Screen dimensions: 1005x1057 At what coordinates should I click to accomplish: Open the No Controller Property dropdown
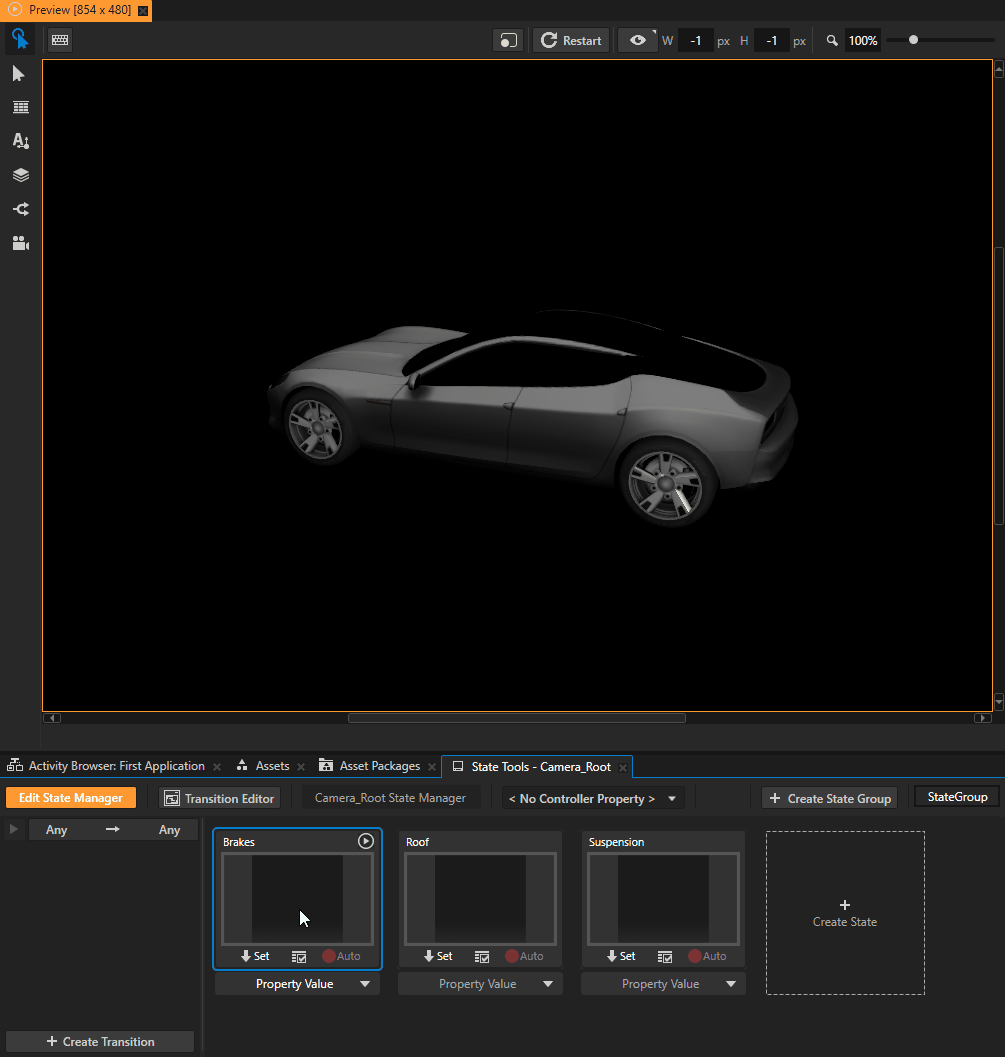pyautogui.click(x=593, y=797)
